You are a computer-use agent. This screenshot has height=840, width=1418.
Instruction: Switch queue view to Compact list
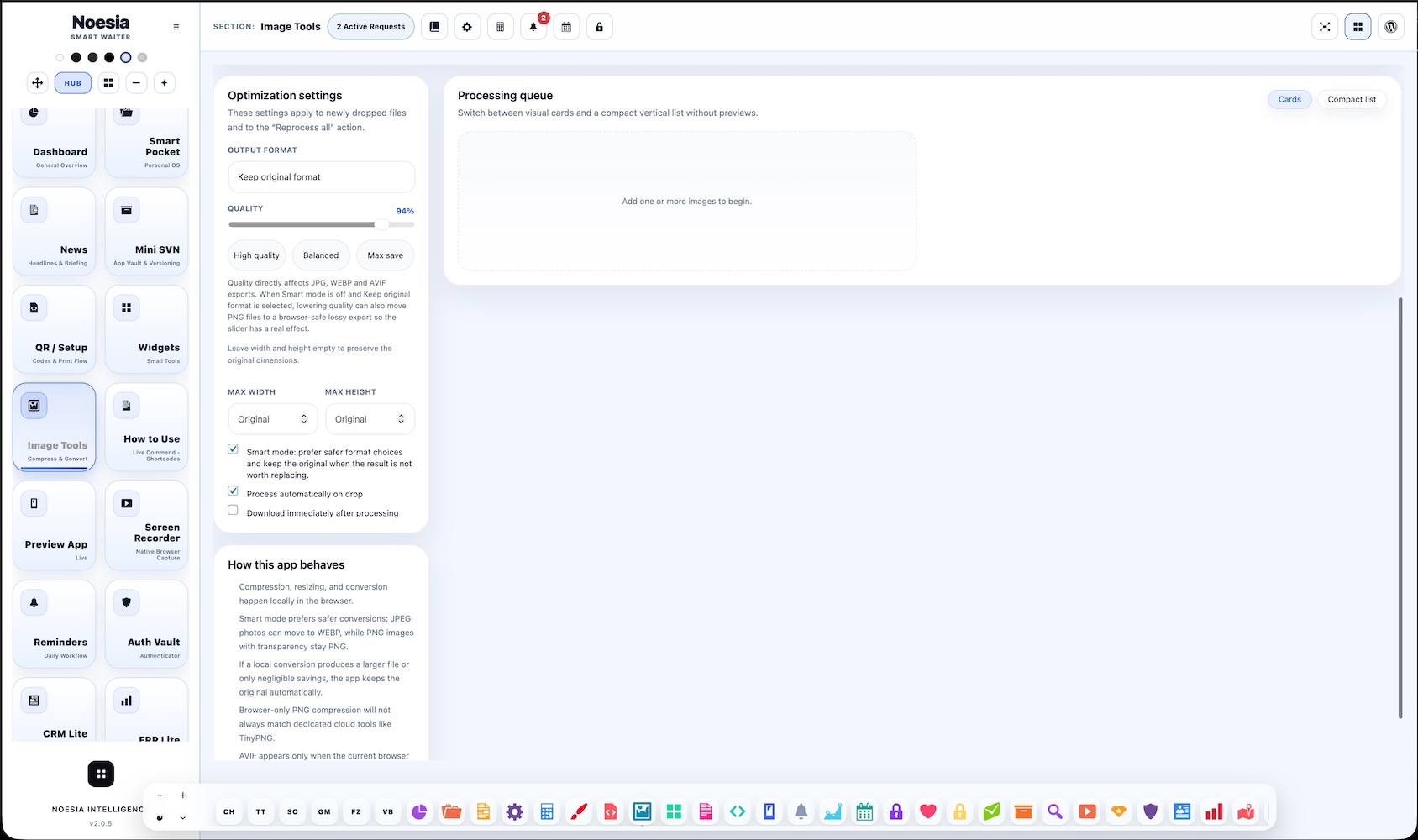(x=1352, y=99)
